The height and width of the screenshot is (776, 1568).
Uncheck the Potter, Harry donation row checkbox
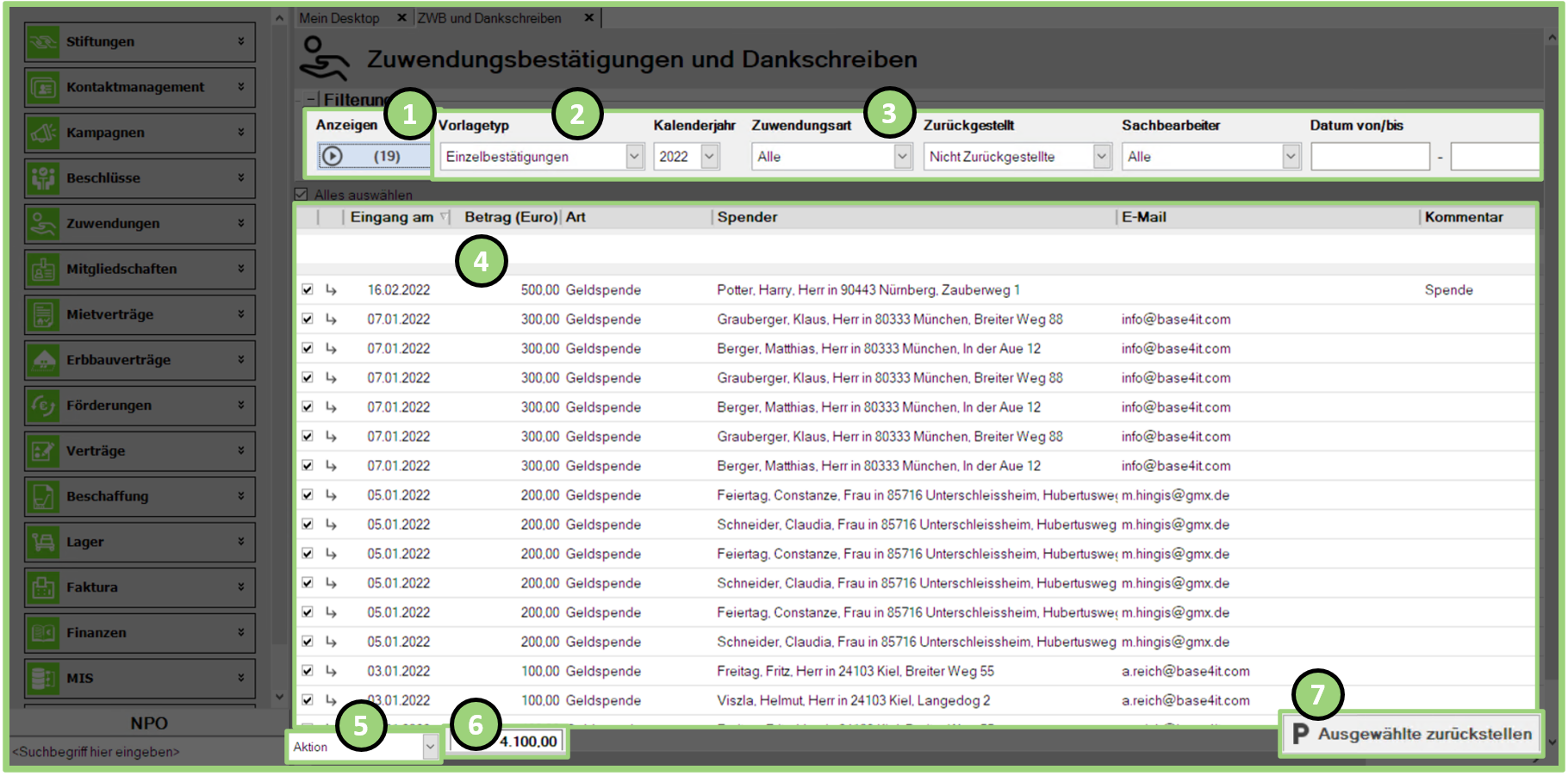308,290
